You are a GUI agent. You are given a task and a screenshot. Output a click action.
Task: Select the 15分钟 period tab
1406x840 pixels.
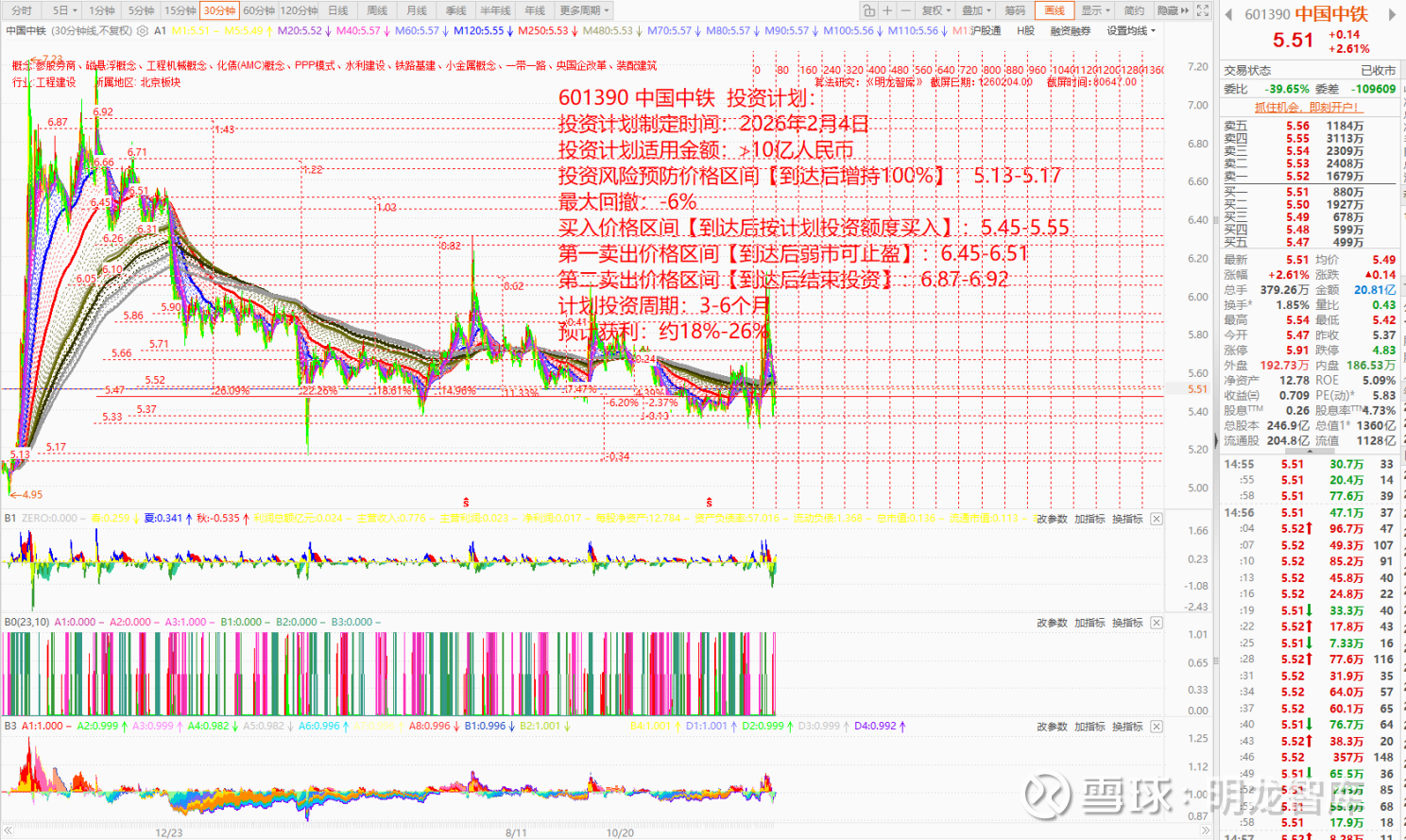[180, 10]
